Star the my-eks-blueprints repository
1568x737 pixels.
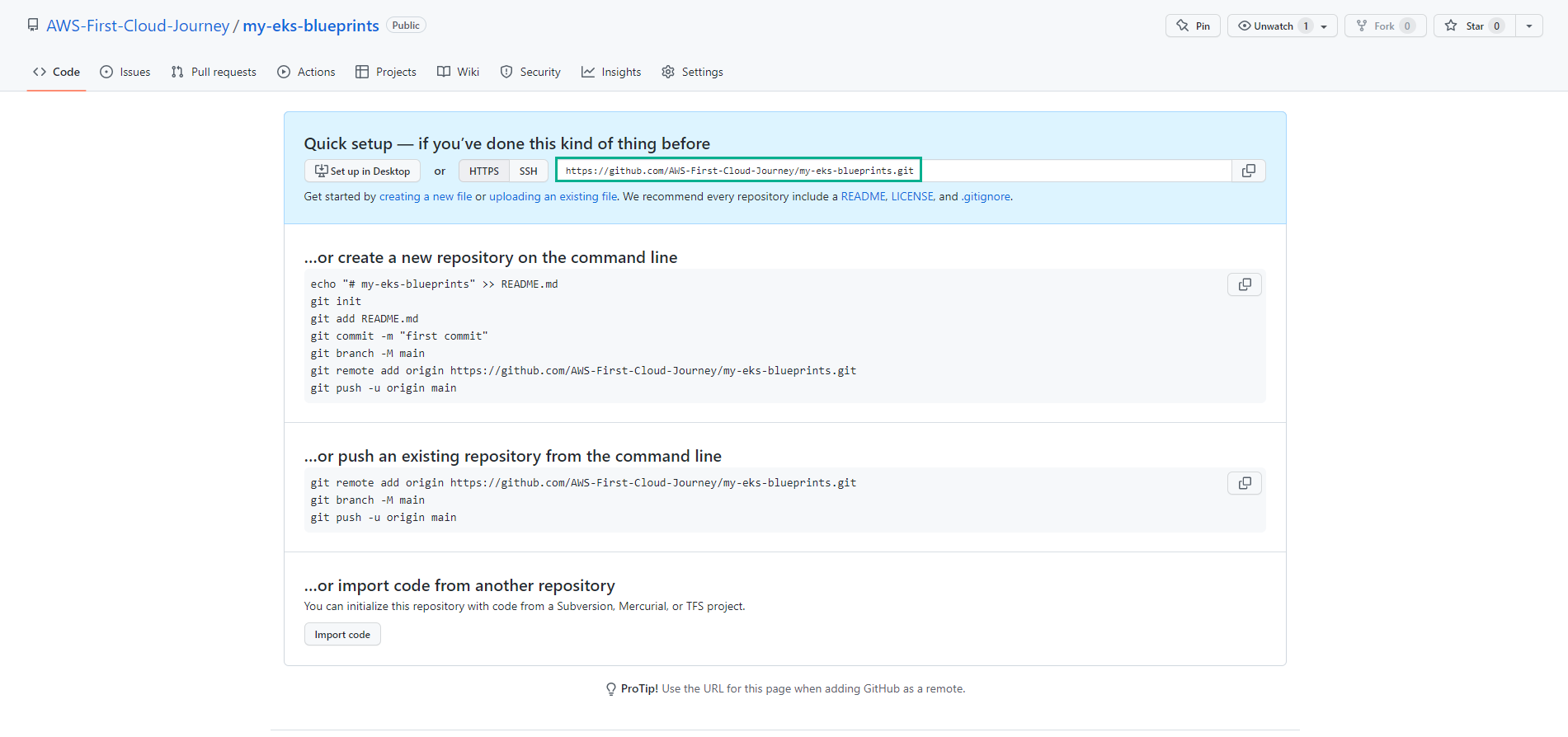(1474, 26)
